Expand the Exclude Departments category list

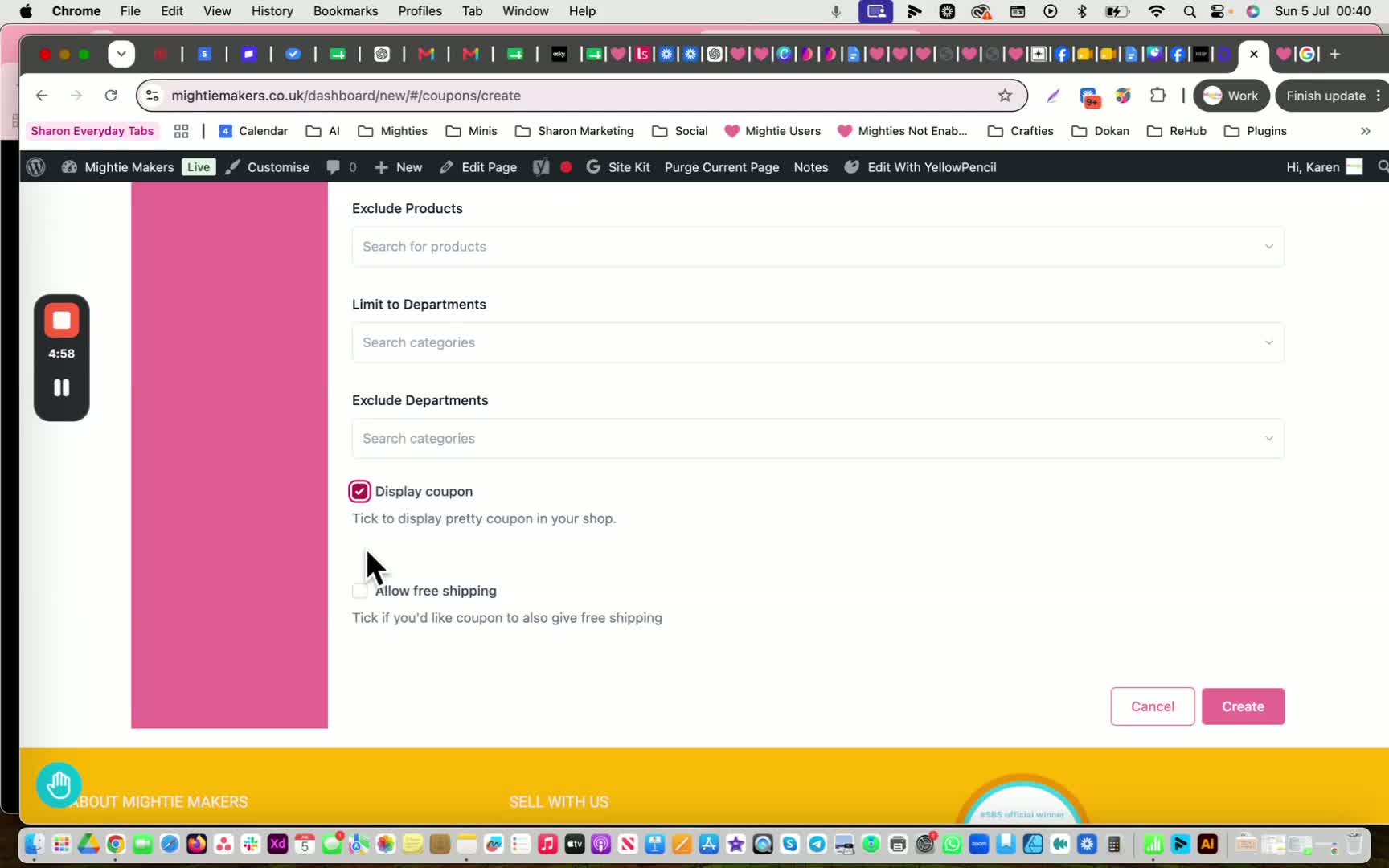click(x=817, y=439)
